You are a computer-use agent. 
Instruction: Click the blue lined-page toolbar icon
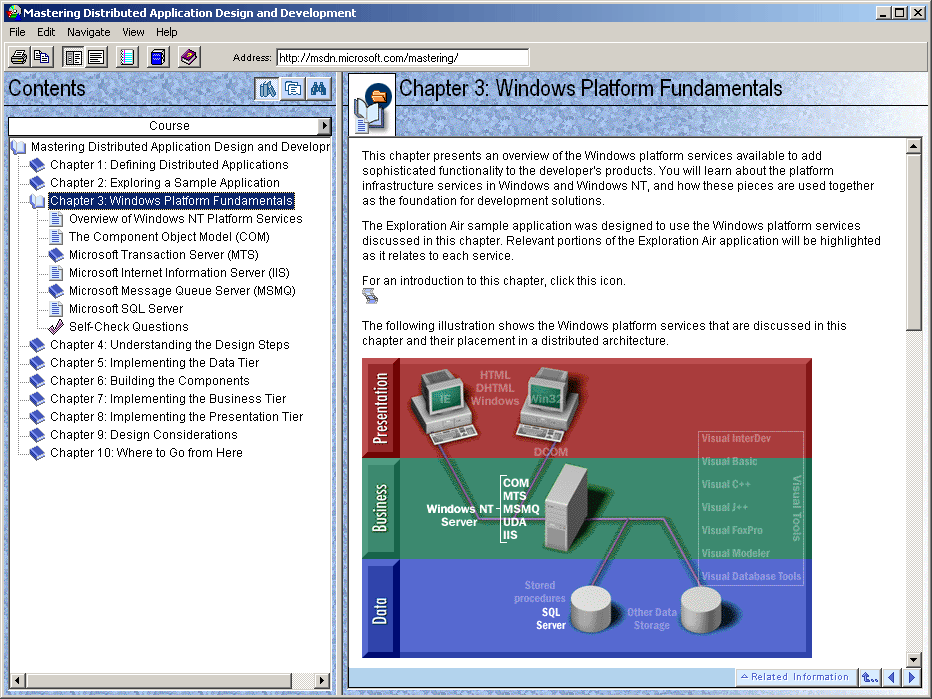coord(127,58)
